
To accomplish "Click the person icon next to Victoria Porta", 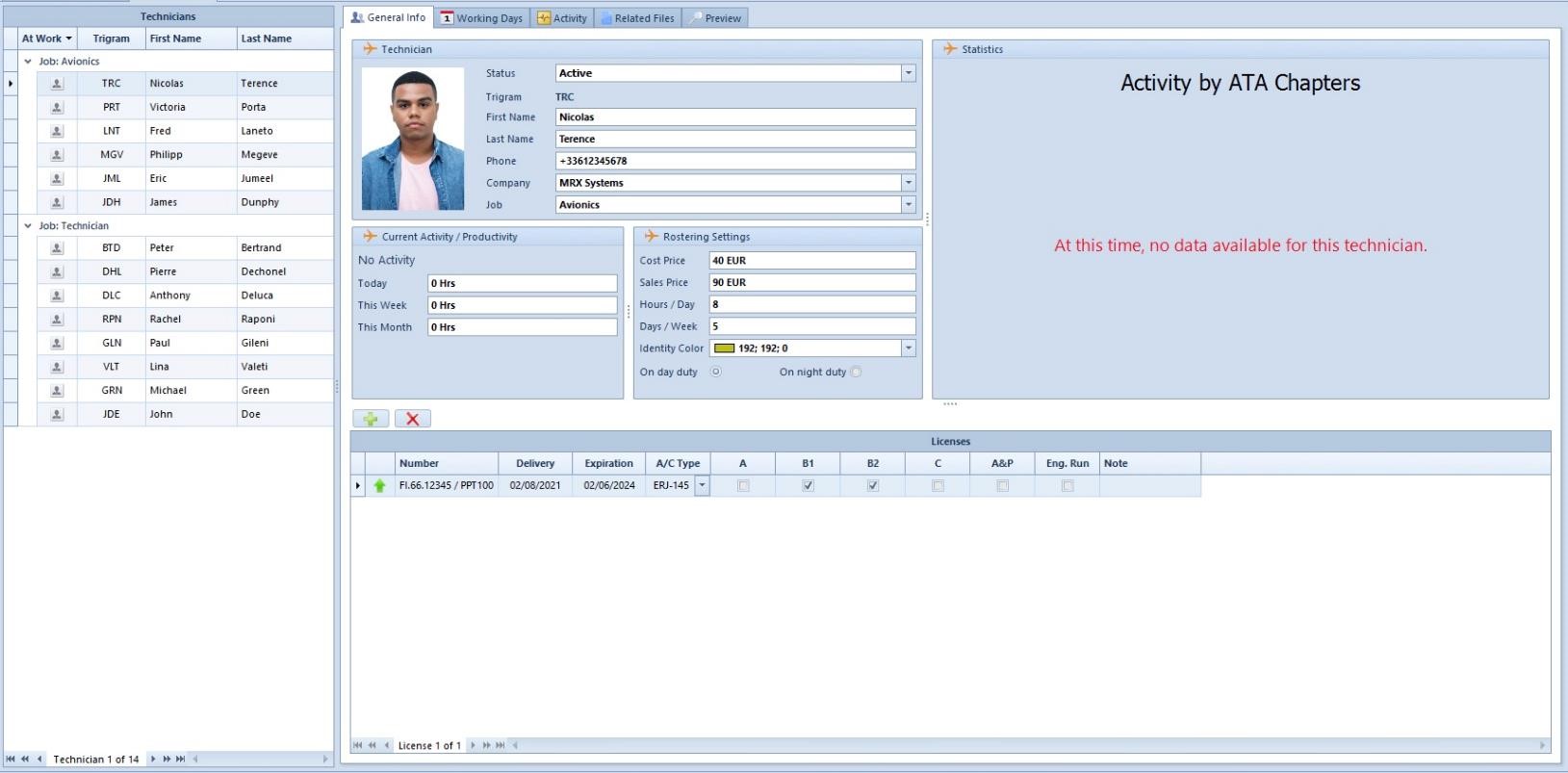I will click(x=57, y=107).
